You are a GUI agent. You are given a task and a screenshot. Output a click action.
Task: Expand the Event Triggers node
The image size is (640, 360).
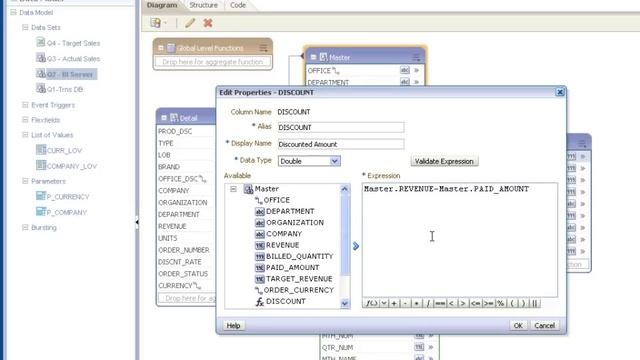pos(25,105)
